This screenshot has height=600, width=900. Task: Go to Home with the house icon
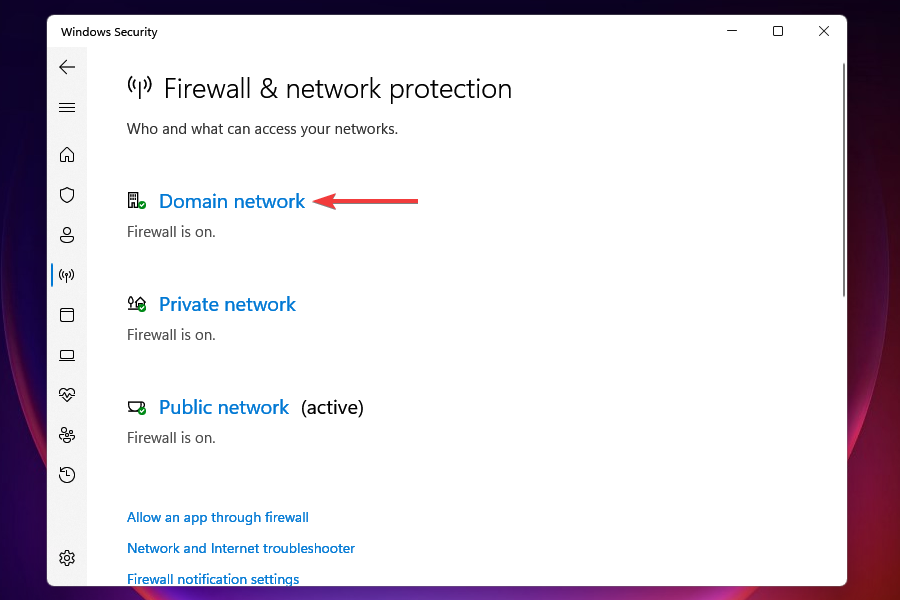coord(67,155)
